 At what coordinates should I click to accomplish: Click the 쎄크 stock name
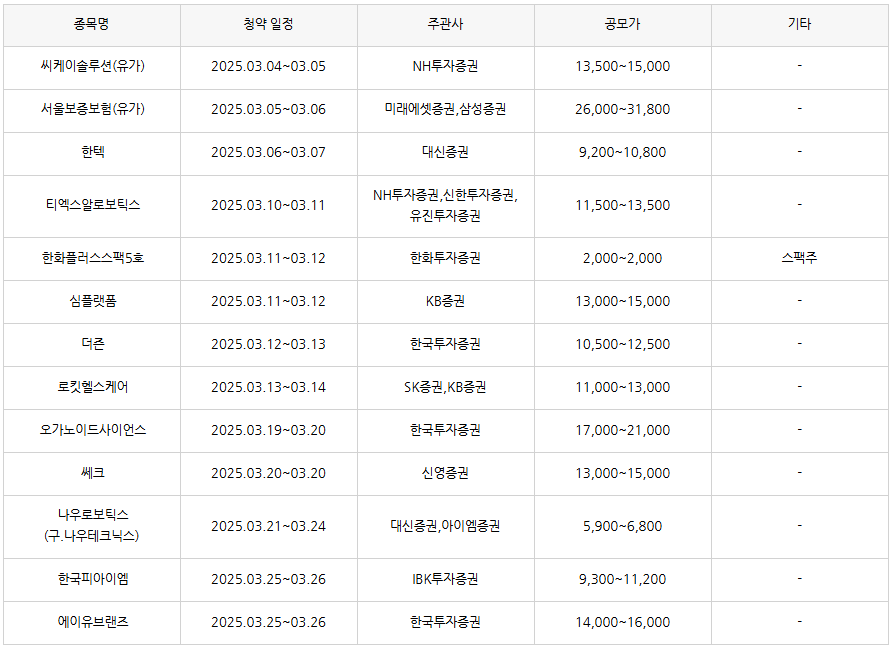pyautogui.click(x=92, y=473)
